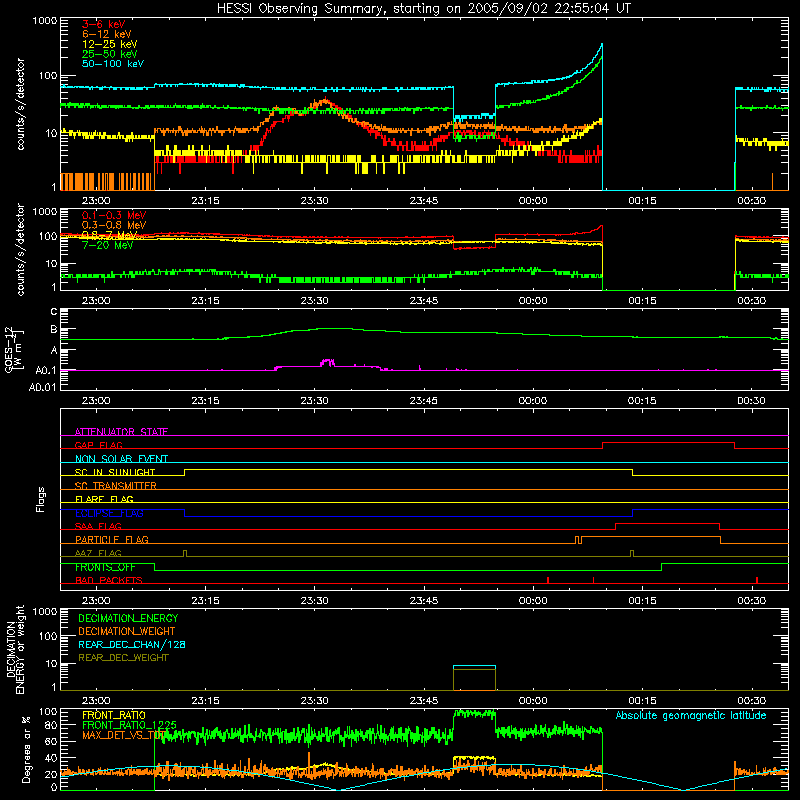This screenshot has width=800, height=800.
Task: Click the 'PARTICLE_FLAG' label
Action: pyautogui.click(x=112, y=539)
